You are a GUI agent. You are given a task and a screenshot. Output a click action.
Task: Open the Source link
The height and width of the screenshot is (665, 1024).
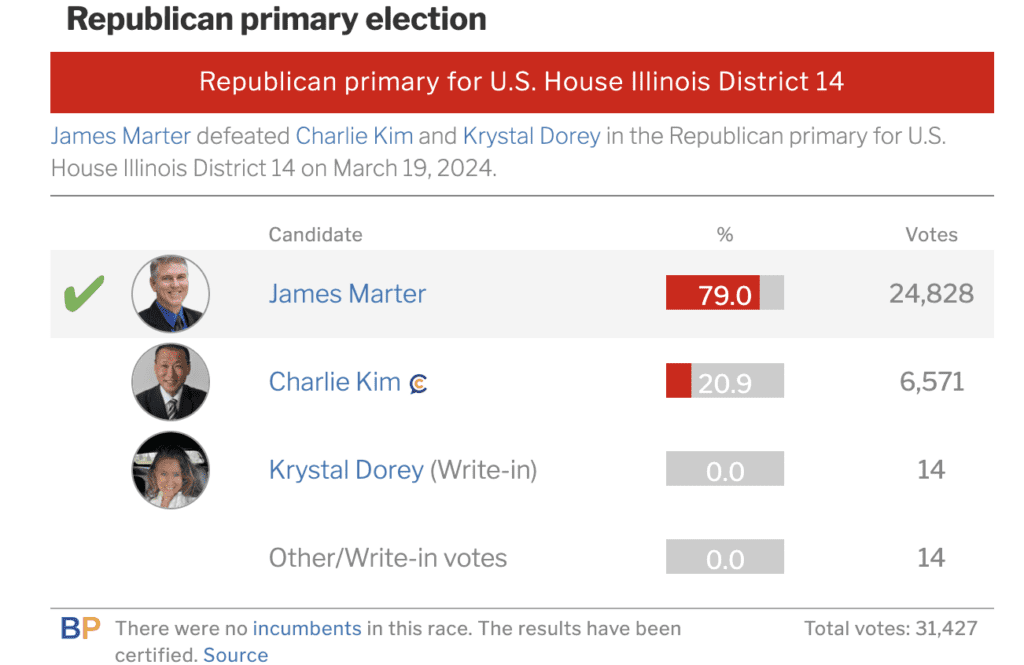point(236,655)
